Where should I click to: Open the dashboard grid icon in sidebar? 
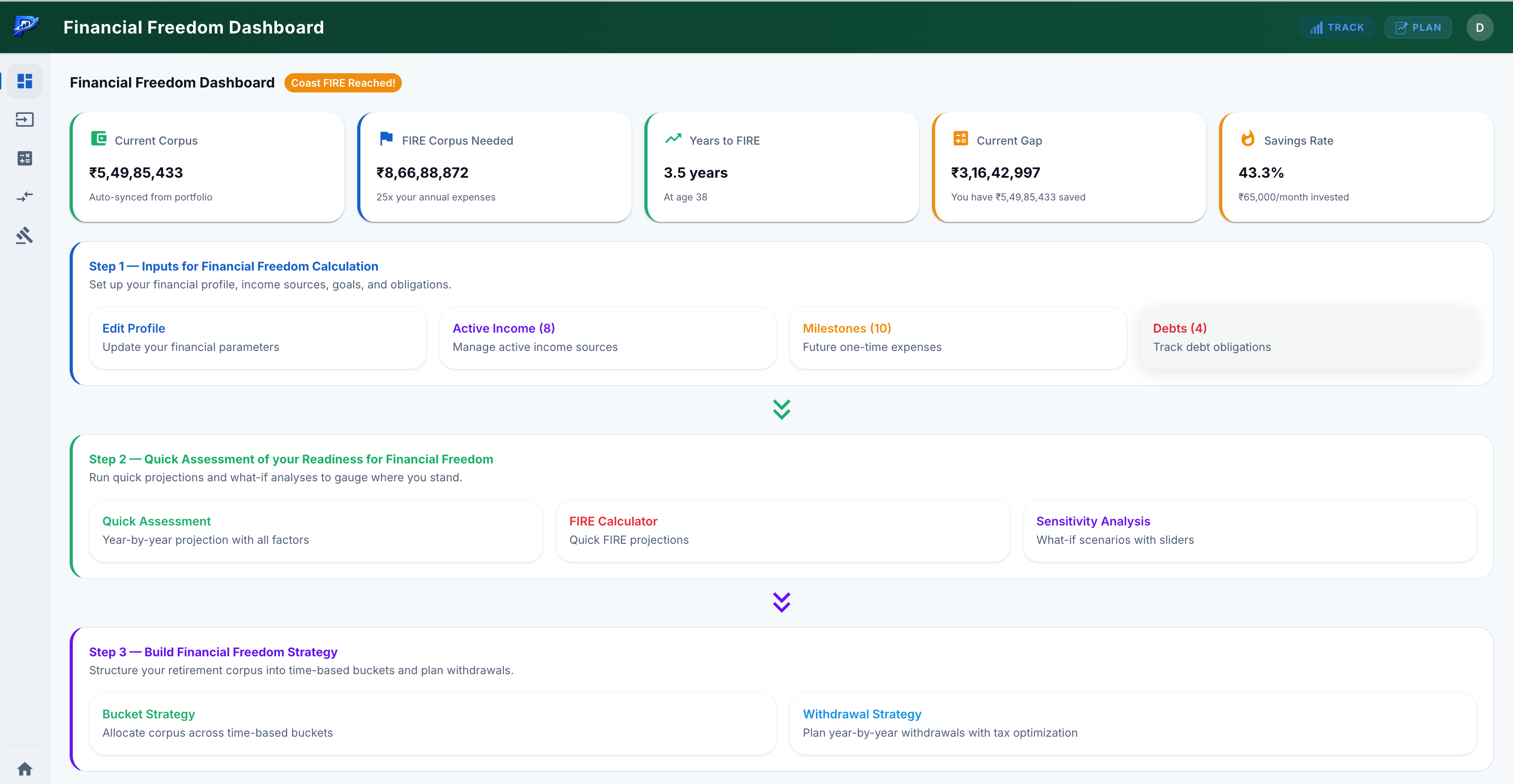(x=25, y=81)
